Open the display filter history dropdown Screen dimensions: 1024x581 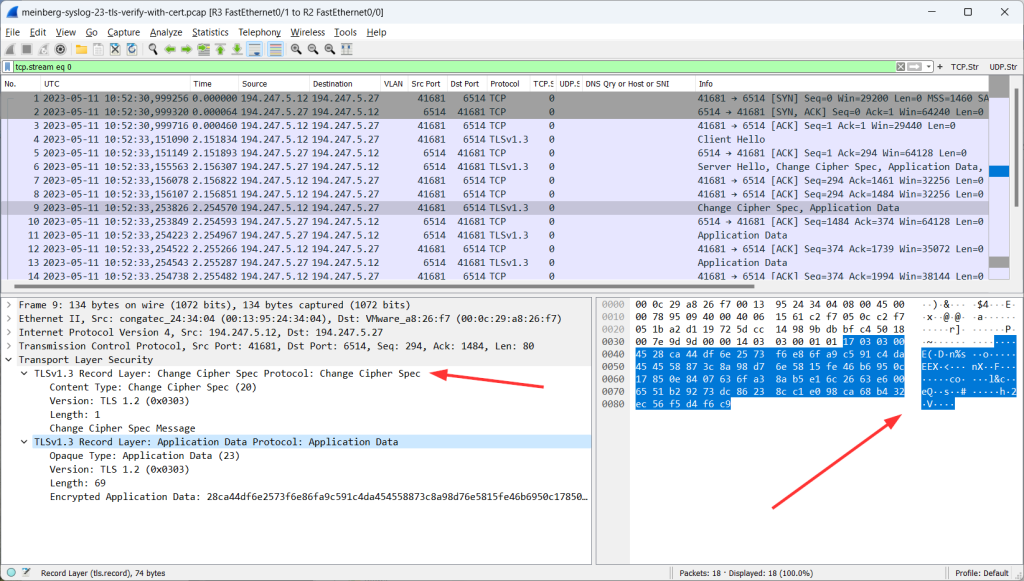coord(928,67)
